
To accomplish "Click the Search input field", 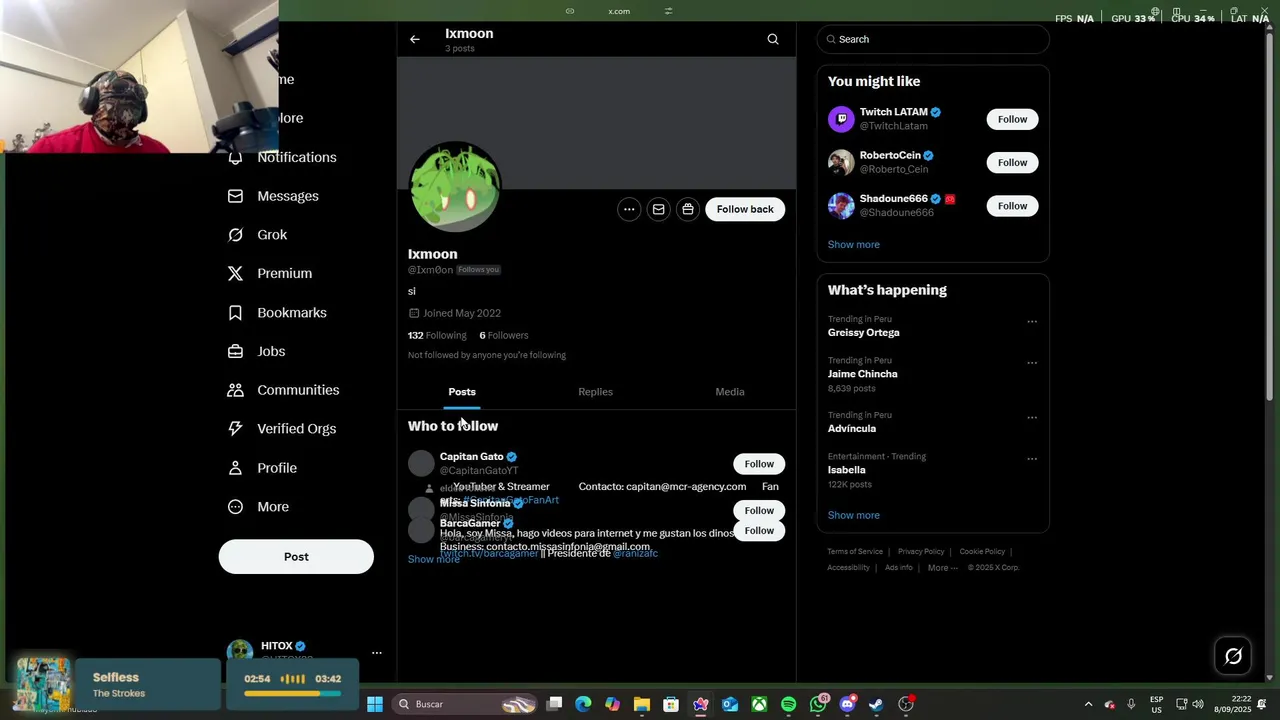I will click(933, 39).
